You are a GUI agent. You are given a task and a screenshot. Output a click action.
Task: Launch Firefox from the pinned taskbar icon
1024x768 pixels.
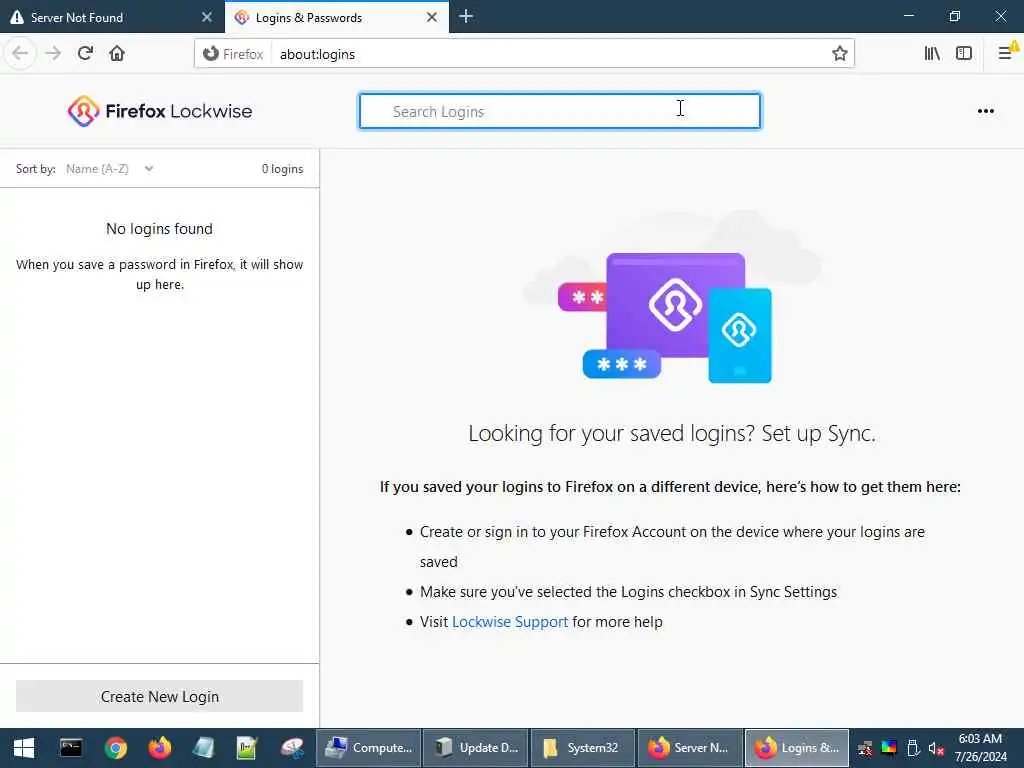pyautogui.click(x=159, y=748)
